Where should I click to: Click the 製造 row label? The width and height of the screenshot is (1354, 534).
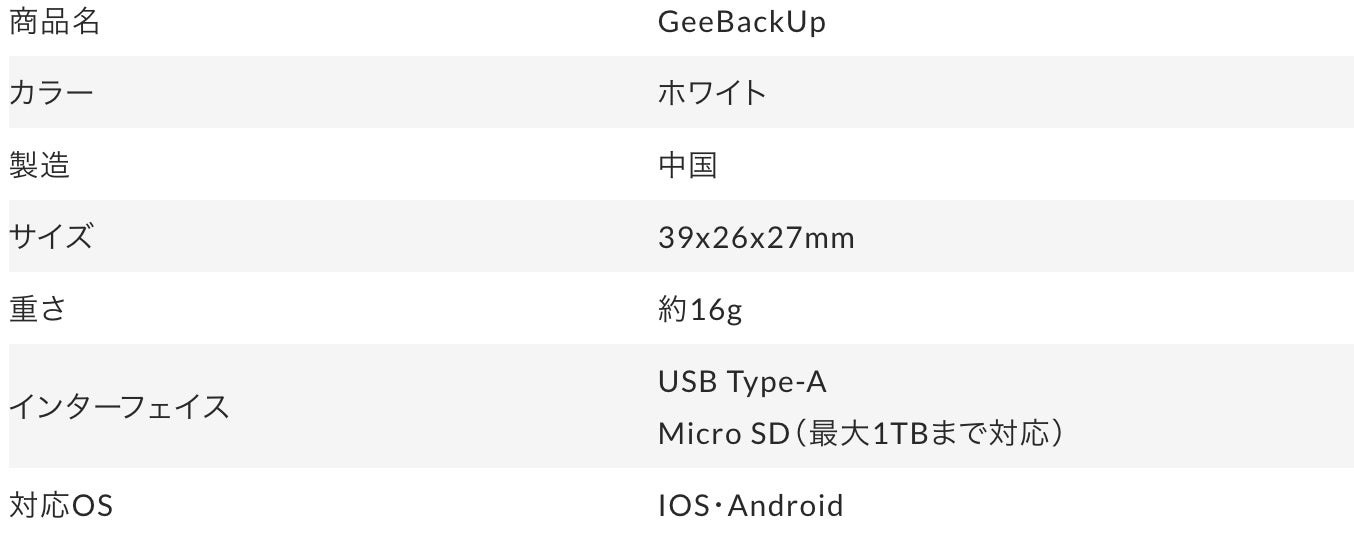[40, 165]
